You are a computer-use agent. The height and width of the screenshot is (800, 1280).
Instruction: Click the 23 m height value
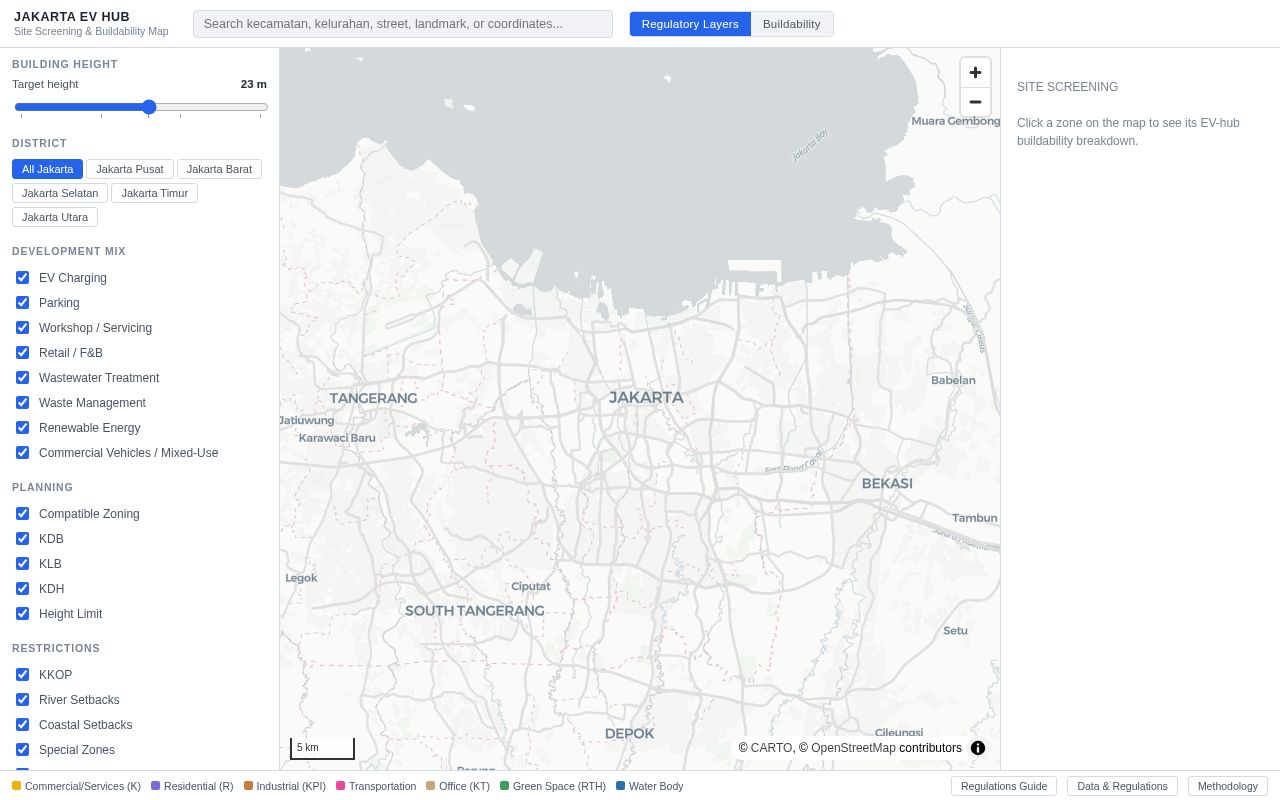(254, 84)
